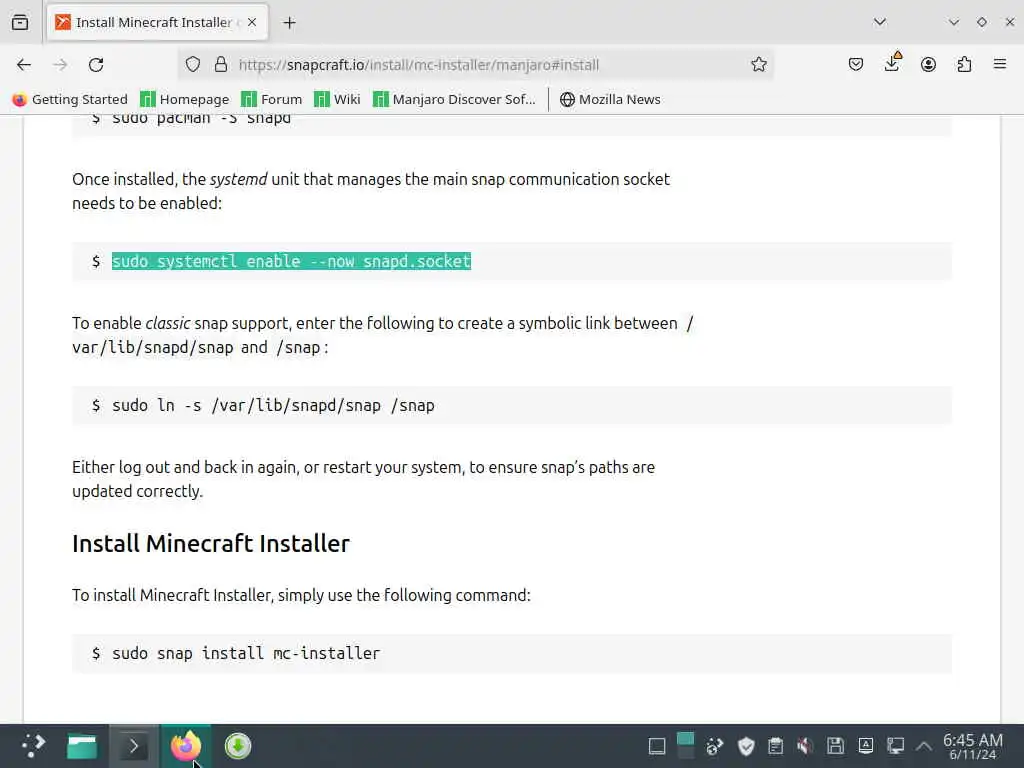Open removable devices disk tray icon
The image size is (1024, 768).
pyautogui.click(x=835, y=746)
